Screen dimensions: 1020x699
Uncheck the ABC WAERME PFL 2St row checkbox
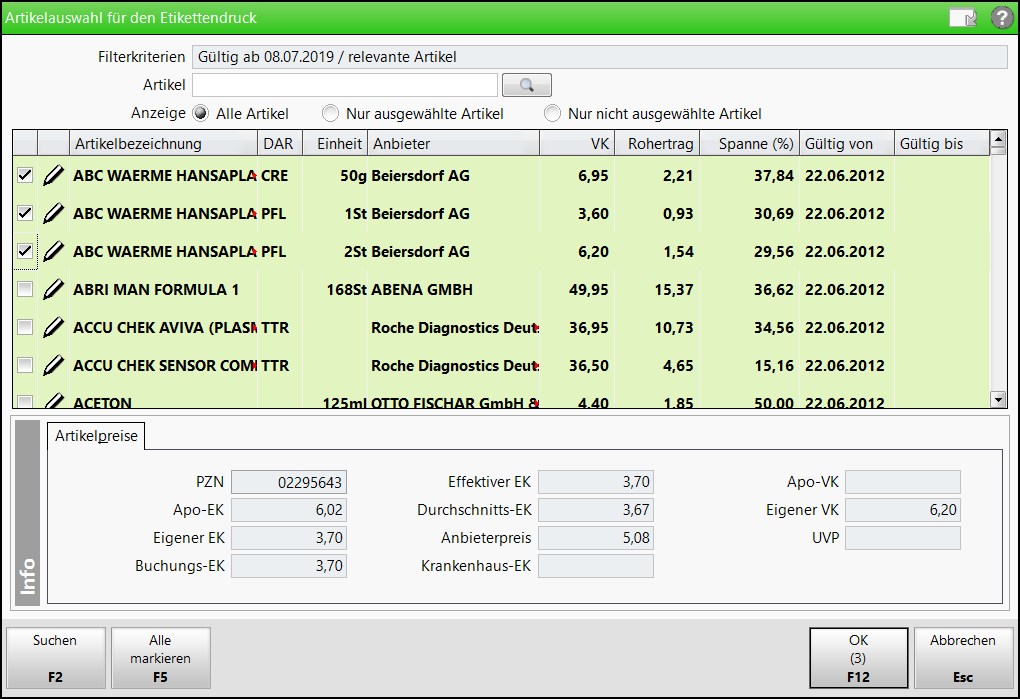(25, 251)
